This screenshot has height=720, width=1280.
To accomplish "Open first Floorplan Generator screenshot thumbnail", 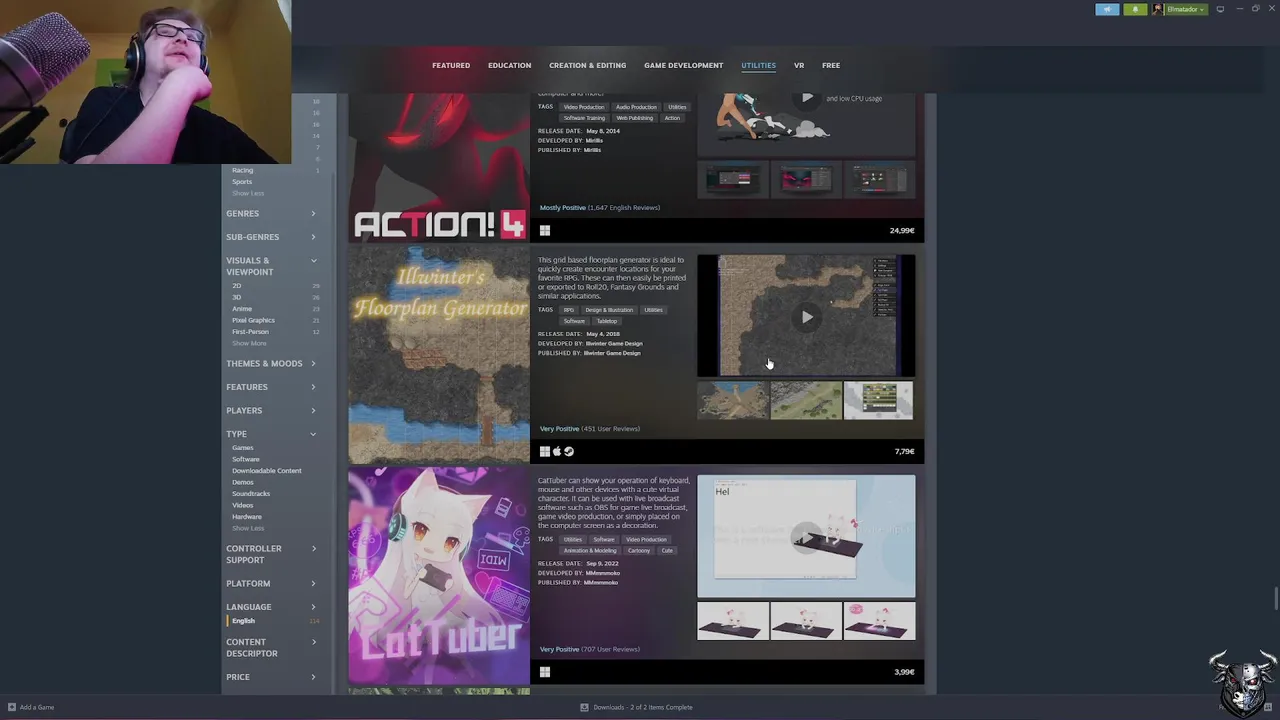I will 733,400.
